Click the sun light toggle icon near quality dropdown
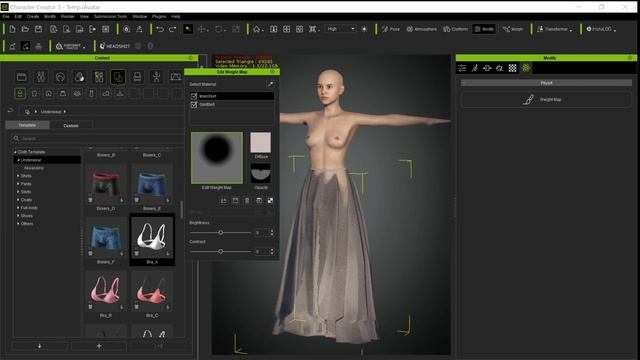The height and width of the screenshot is (360, 640). coord(364,29)
